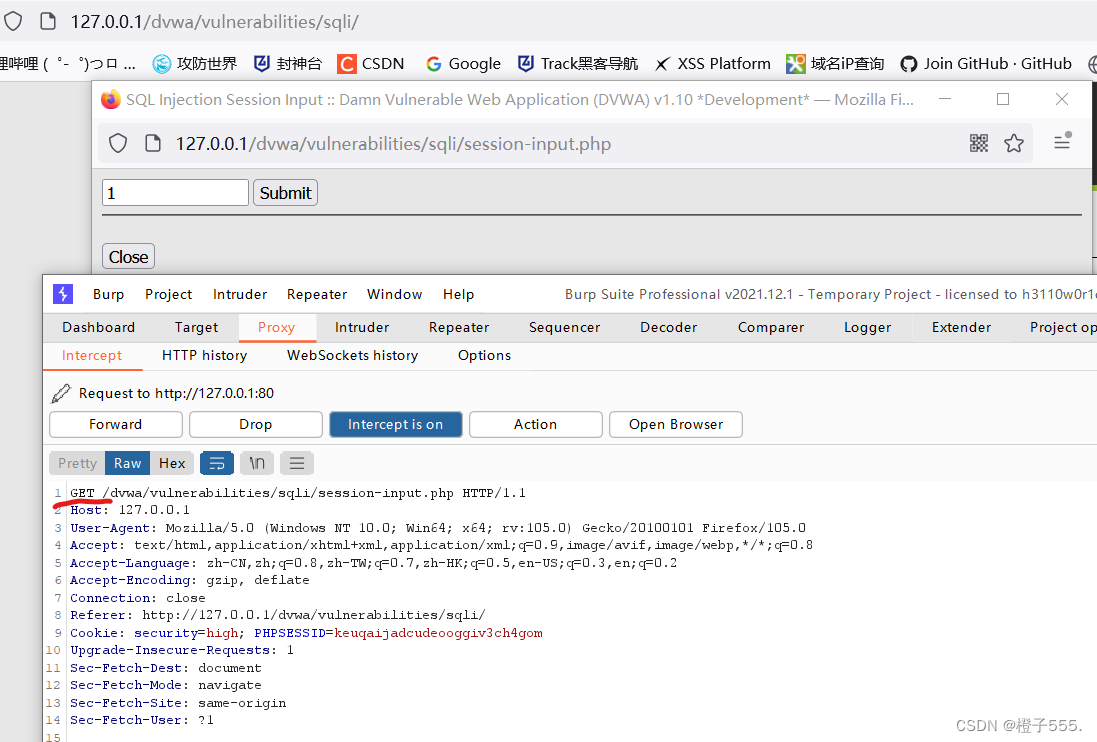Click the session ID input field containing 1
Image resolution: width=1097 pixels, height=742 pixels.
tap(175, 192)
